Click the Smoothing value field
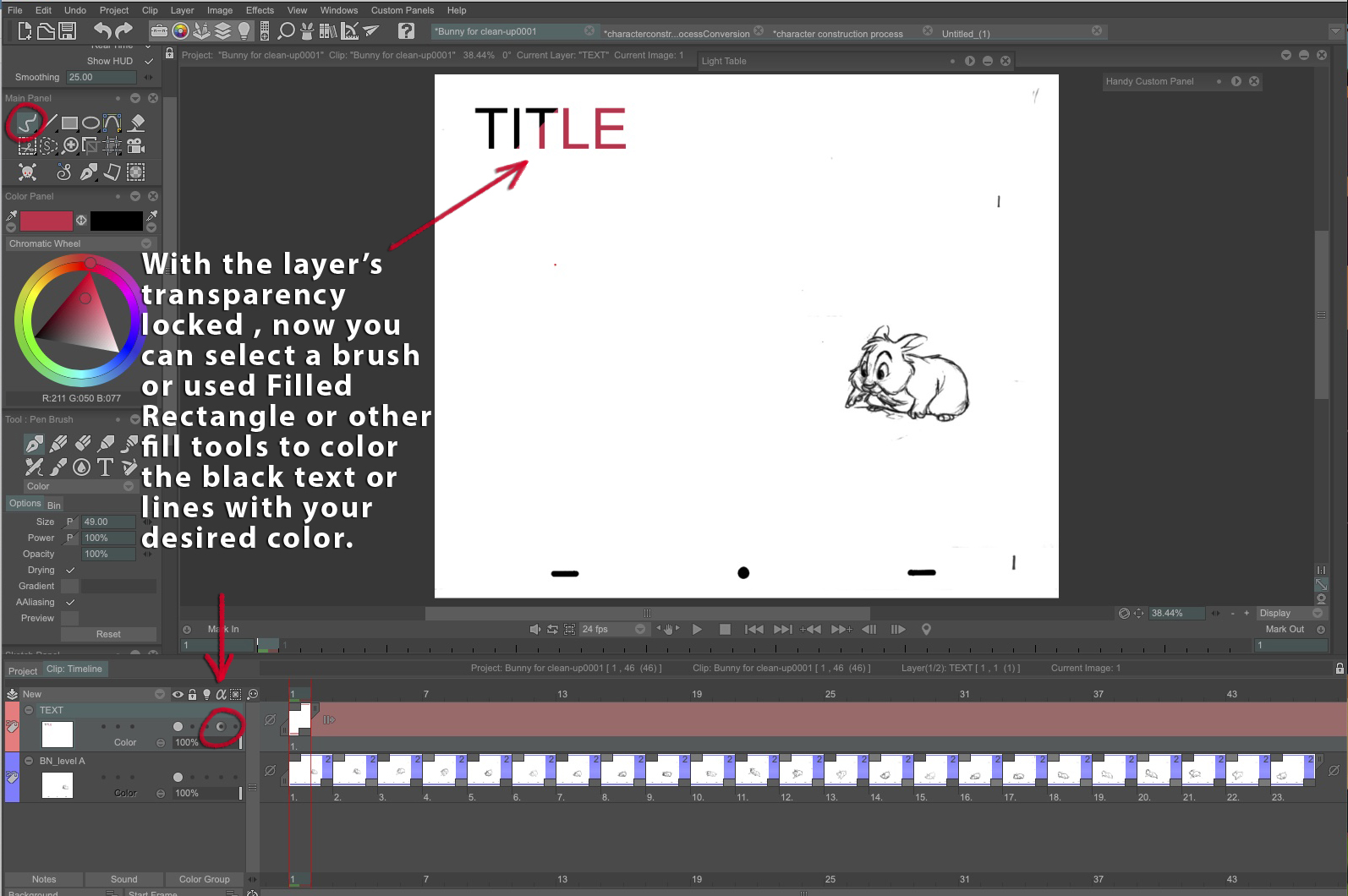The width and height of the screenshot is (1348, 896). [101, 77]
